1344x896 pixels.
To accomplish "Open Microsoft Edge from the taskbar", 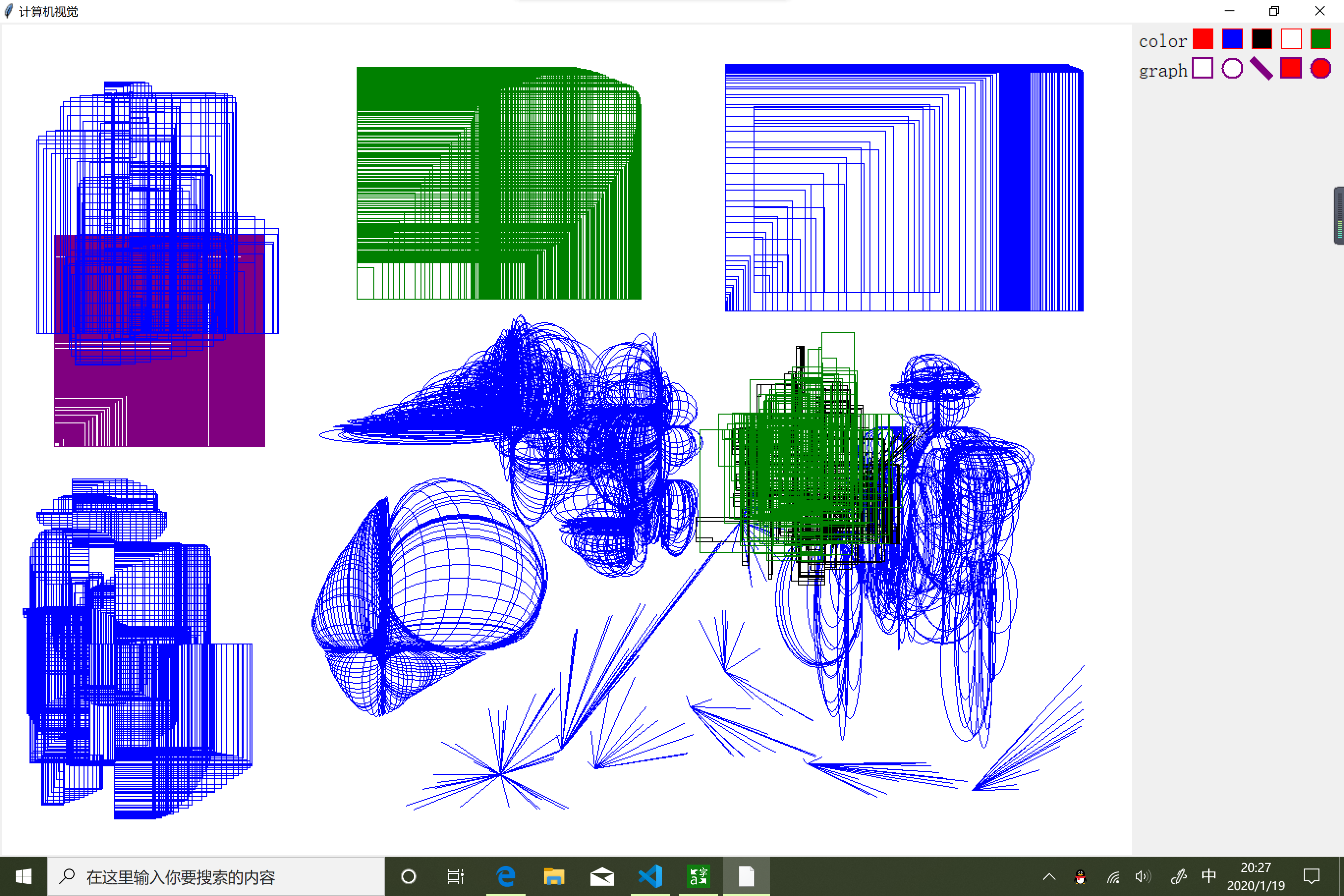I will click(505, 876).
